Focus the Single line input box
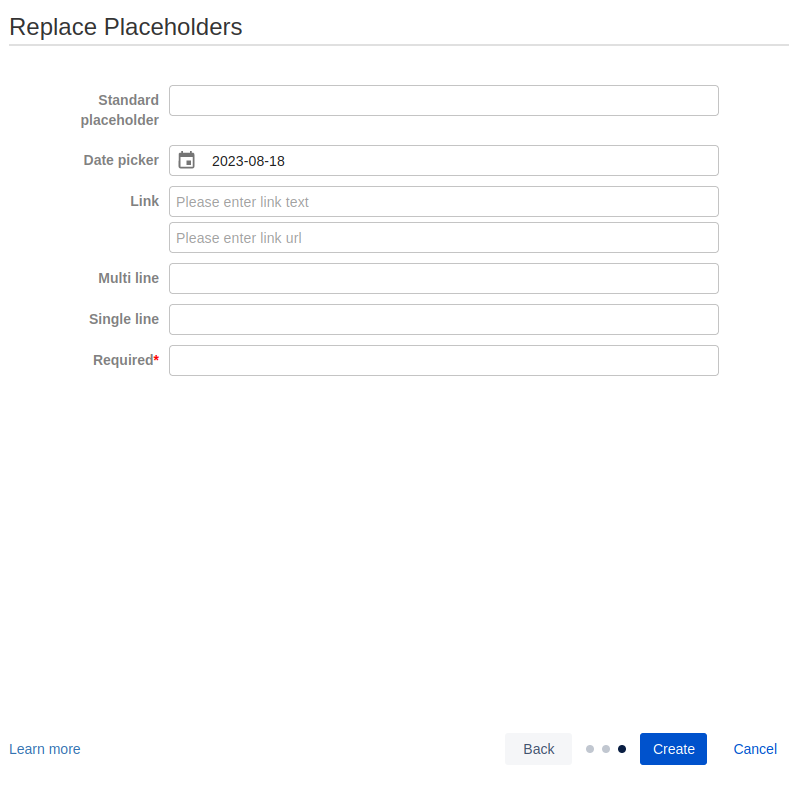 point(444,320)
